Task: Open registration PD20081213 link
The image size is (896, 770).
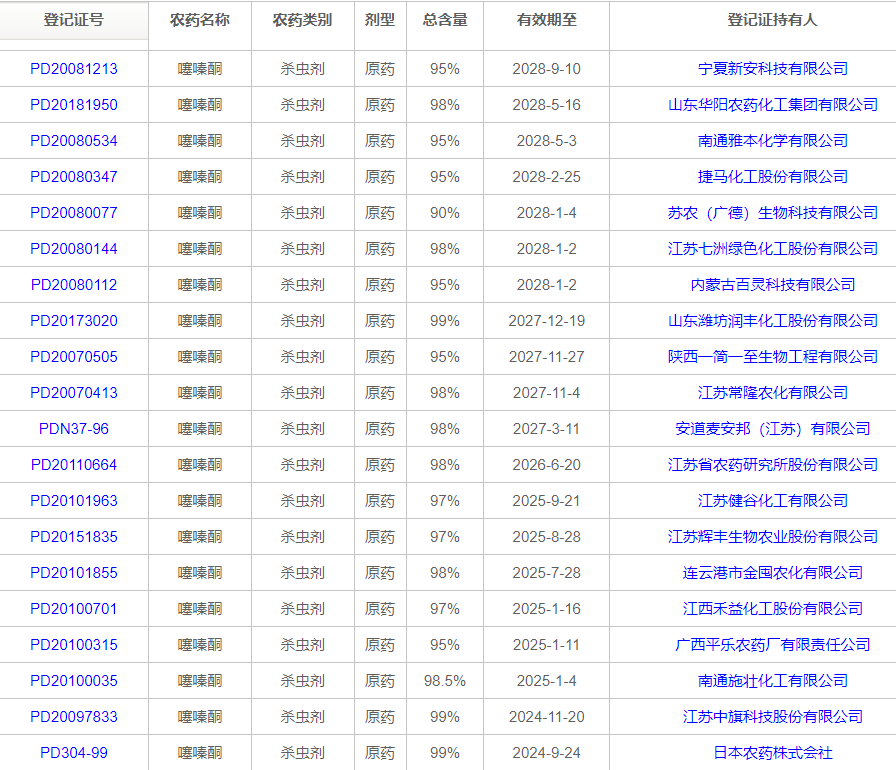Action: (74, 69)
